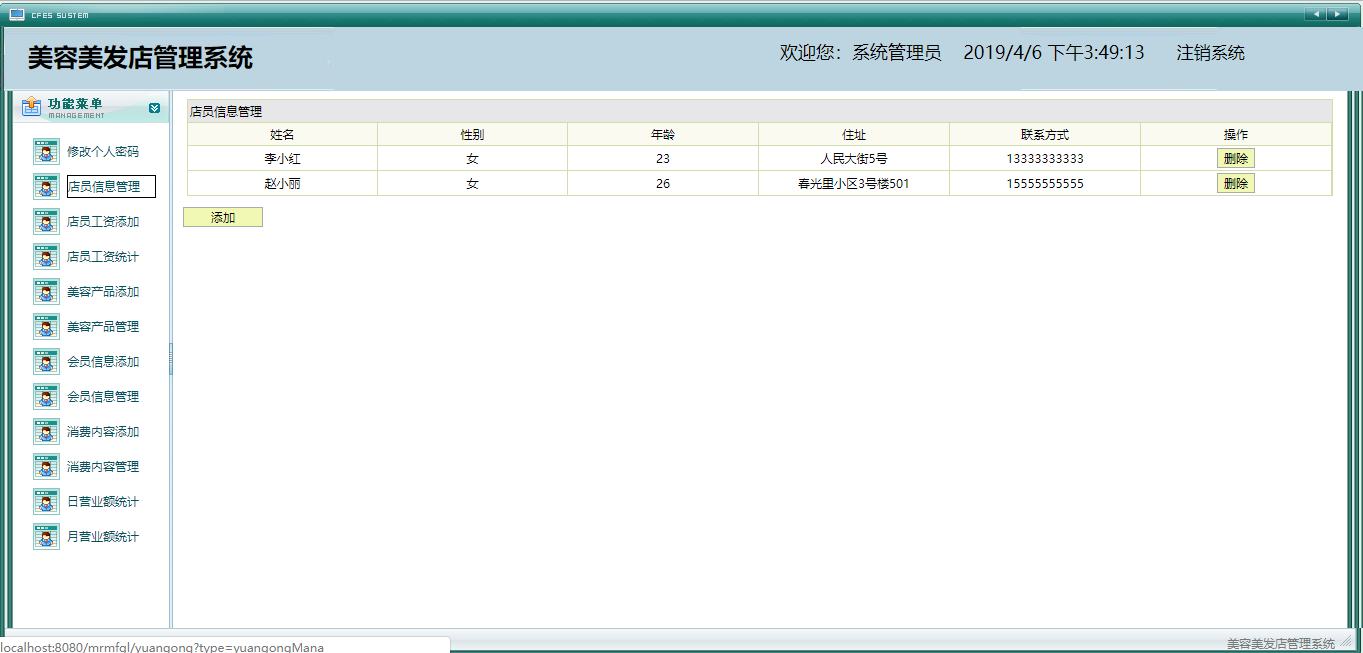Click the icon beside 美容产品添加

tap(46, 292)
